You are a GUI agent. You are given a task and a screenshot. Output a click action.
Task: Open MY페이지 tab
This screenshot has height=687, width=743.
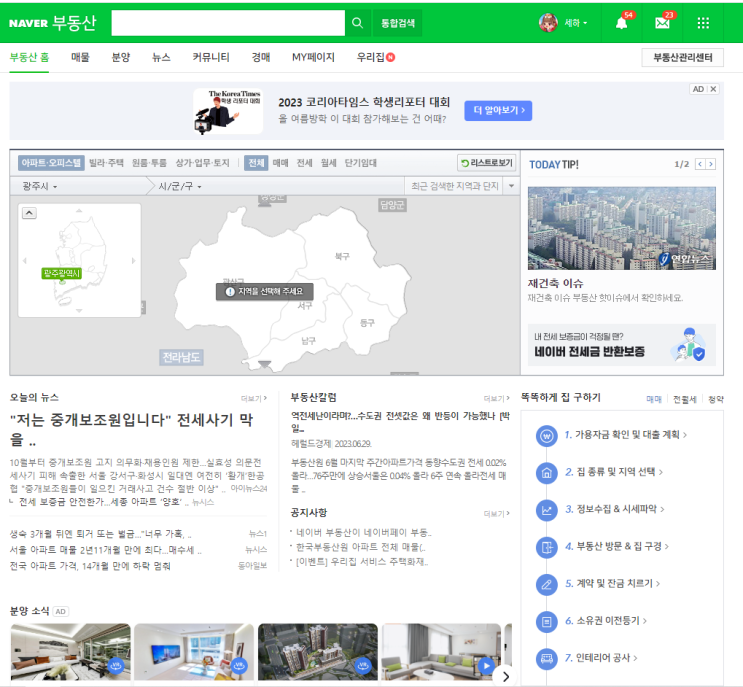click(313, 57)
